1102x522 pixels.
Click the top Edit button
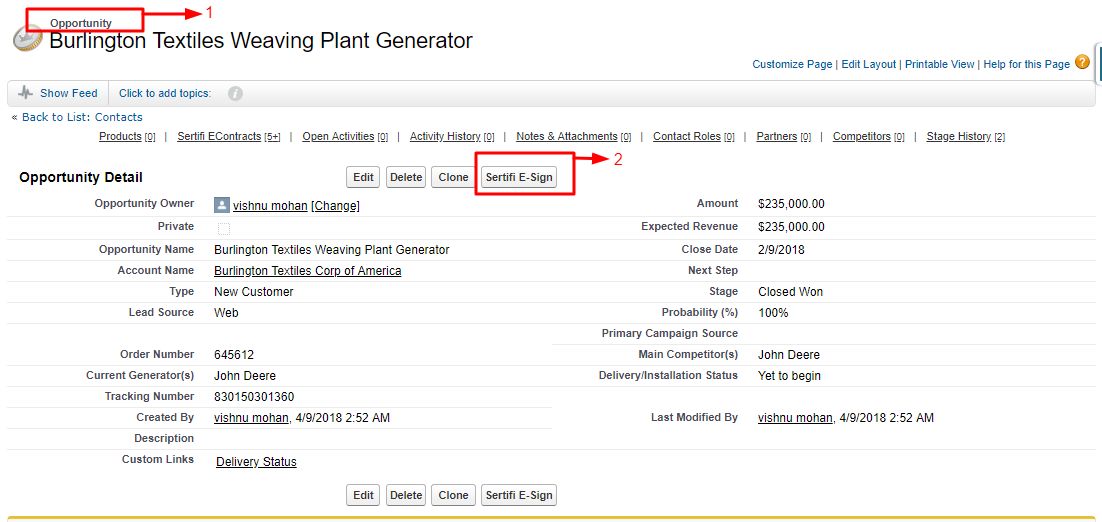(363, 178)
